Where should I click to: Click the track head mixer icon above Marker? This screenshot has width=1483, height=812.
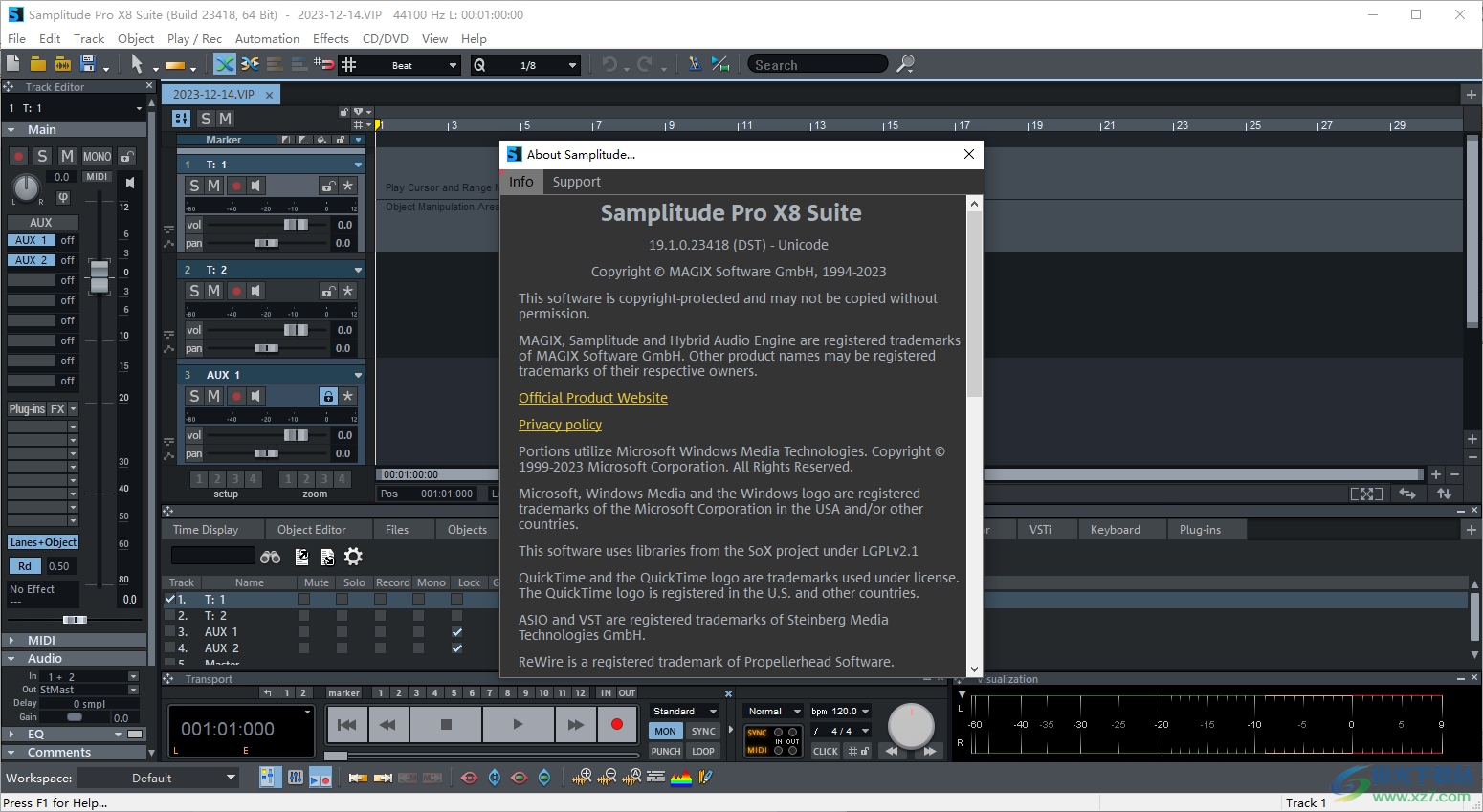[181, 119]
